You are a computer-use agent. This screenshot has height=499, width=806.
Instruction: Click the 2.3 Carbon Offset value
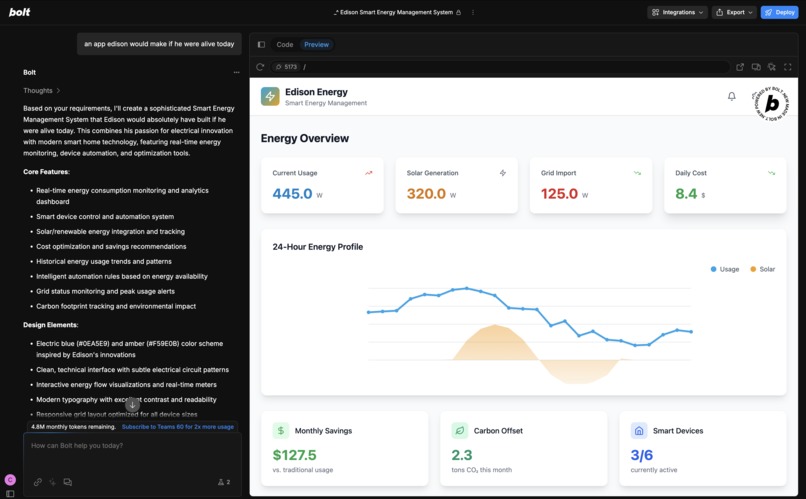coord(462,455)
